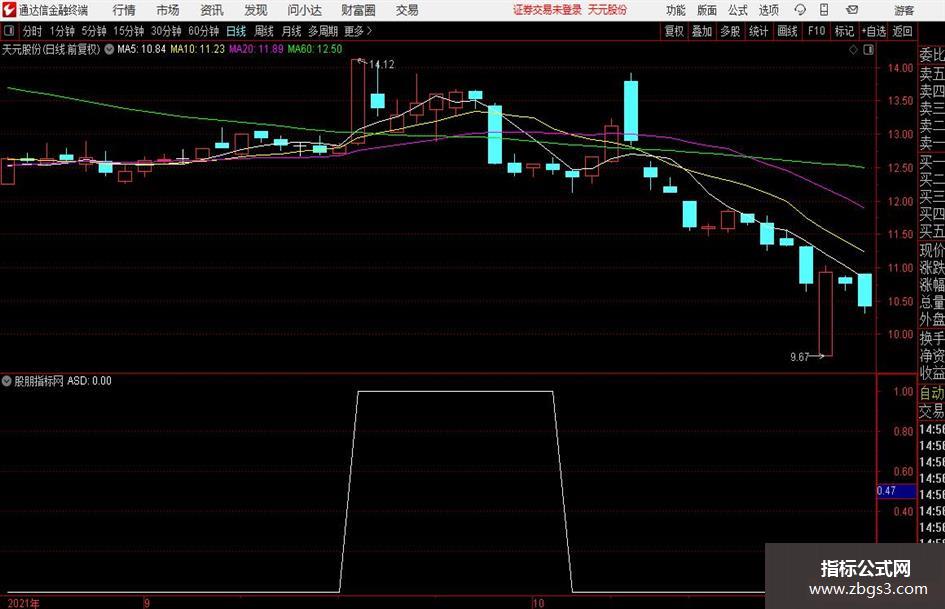Click the MA10: 11.23 label
This screenshot has width=945, height=609.
tap(197, 49)
